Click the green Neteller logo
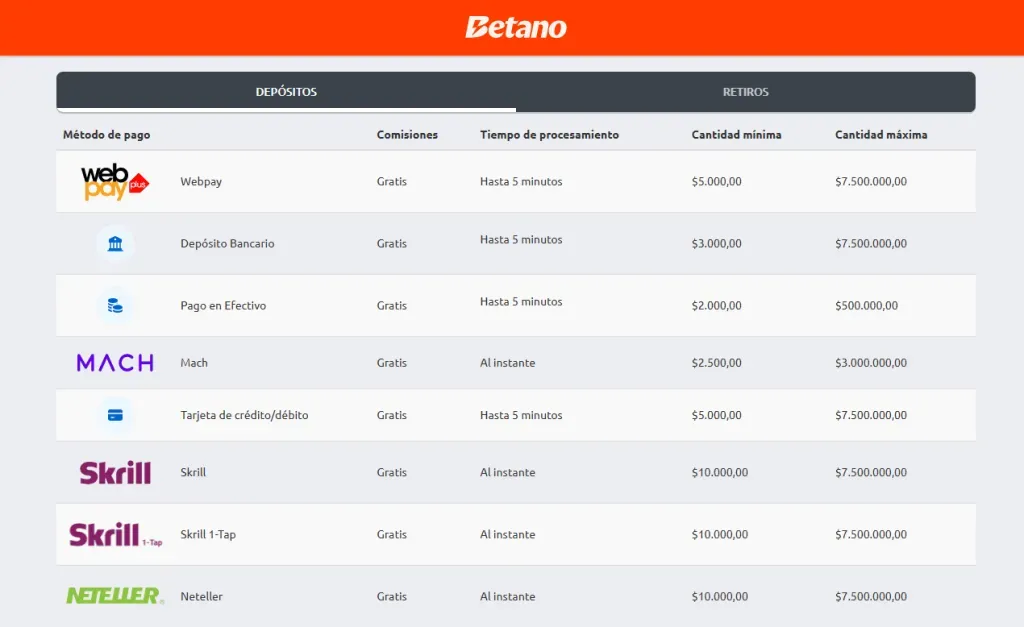Screen dimensions: 1024x627 tap(113, 595)
